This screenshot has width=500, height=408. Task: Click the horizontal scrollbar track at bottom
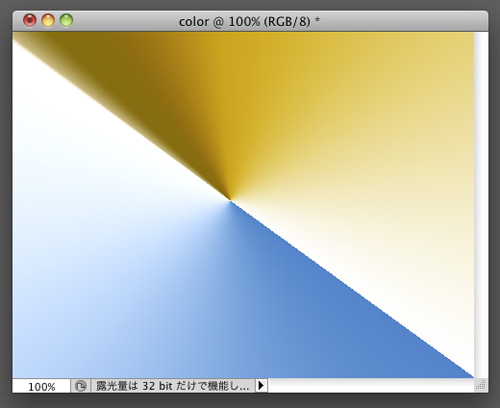click(x=371, y=386)
